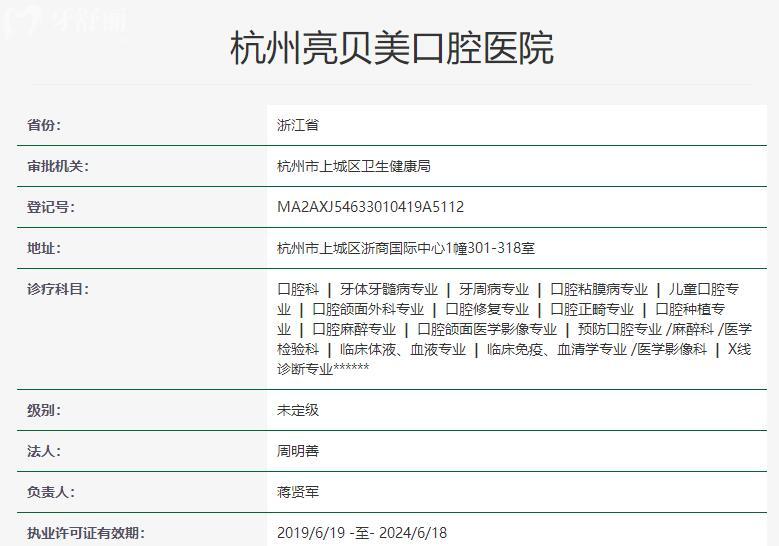This screenshot has width=779, height=546.
Task: Select the 登记号 label
Action: pos(51,207)
